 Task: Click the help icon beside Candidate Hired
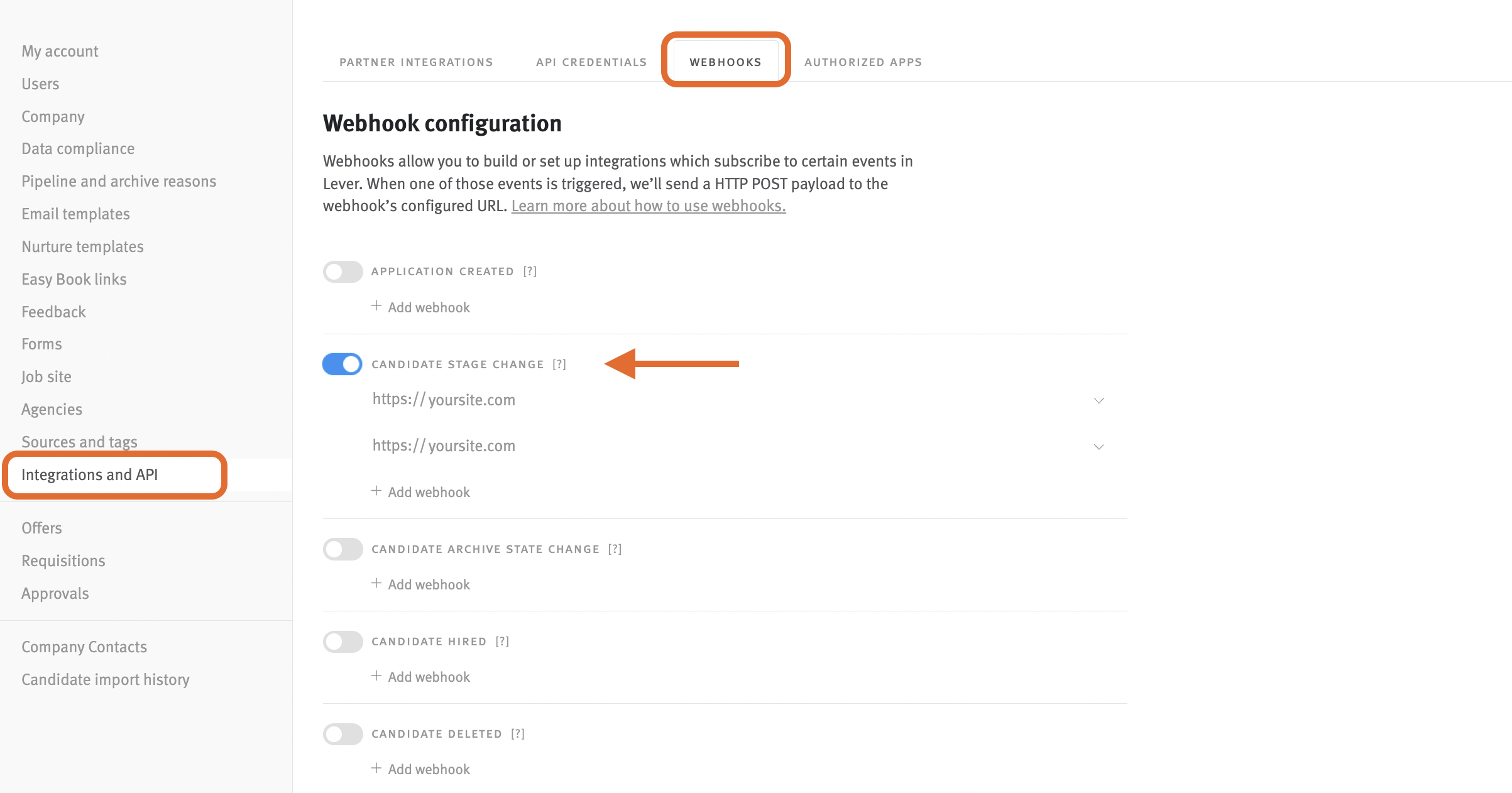pyautogui.click(x=502, y=642)
